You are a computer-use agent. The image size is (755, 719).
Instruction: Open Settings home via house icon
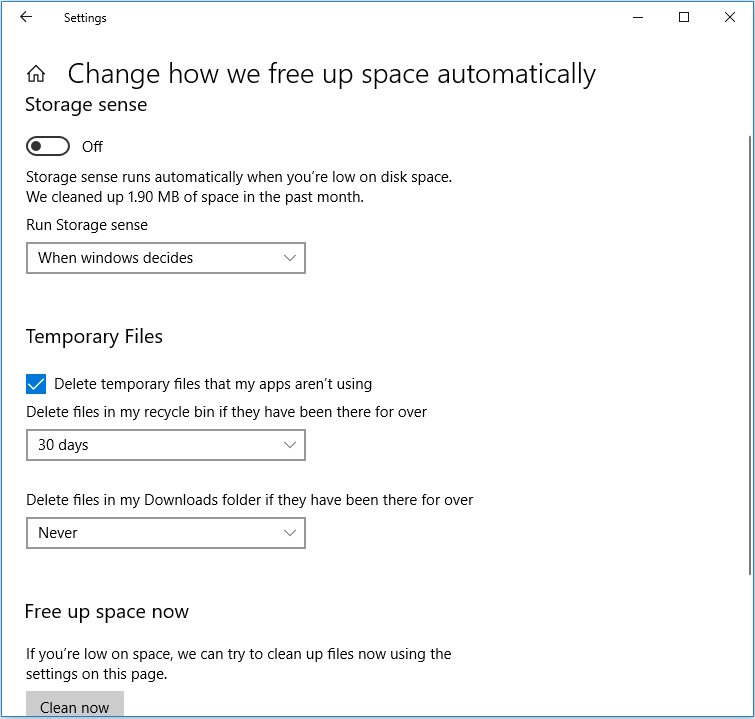[36, 74]
